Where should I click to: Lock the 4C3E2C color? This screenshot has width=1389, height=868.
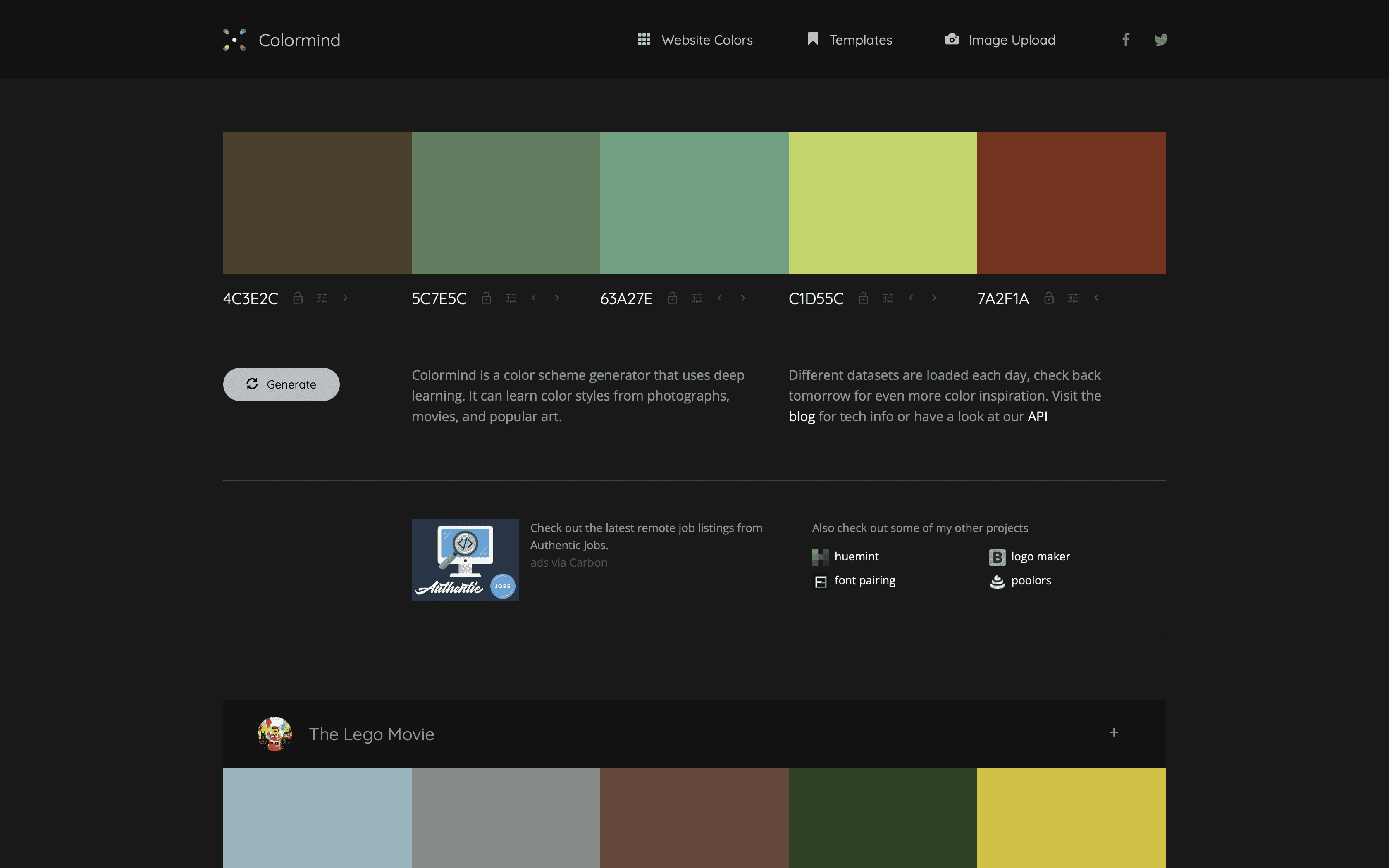pyautogui.click(x=298, y=297)
